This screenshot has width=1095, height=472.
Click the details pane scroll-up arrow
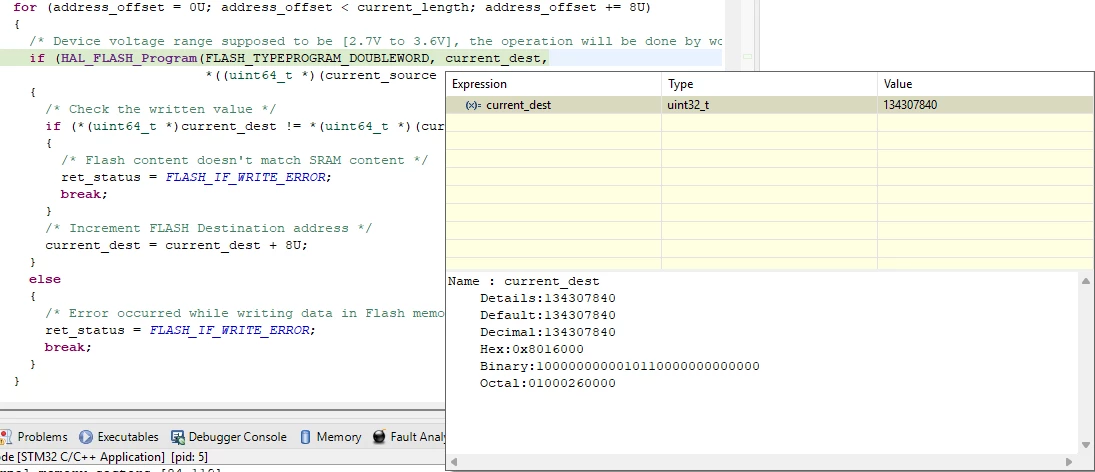click(x=1086, y=281)
